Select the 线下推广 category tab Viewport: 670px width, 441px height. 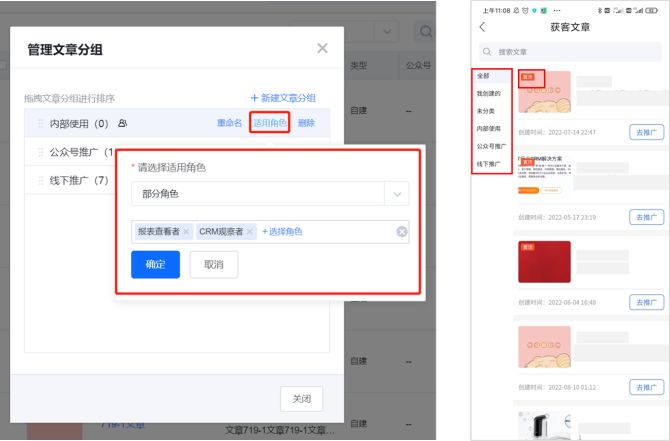(x=489, y=162)
